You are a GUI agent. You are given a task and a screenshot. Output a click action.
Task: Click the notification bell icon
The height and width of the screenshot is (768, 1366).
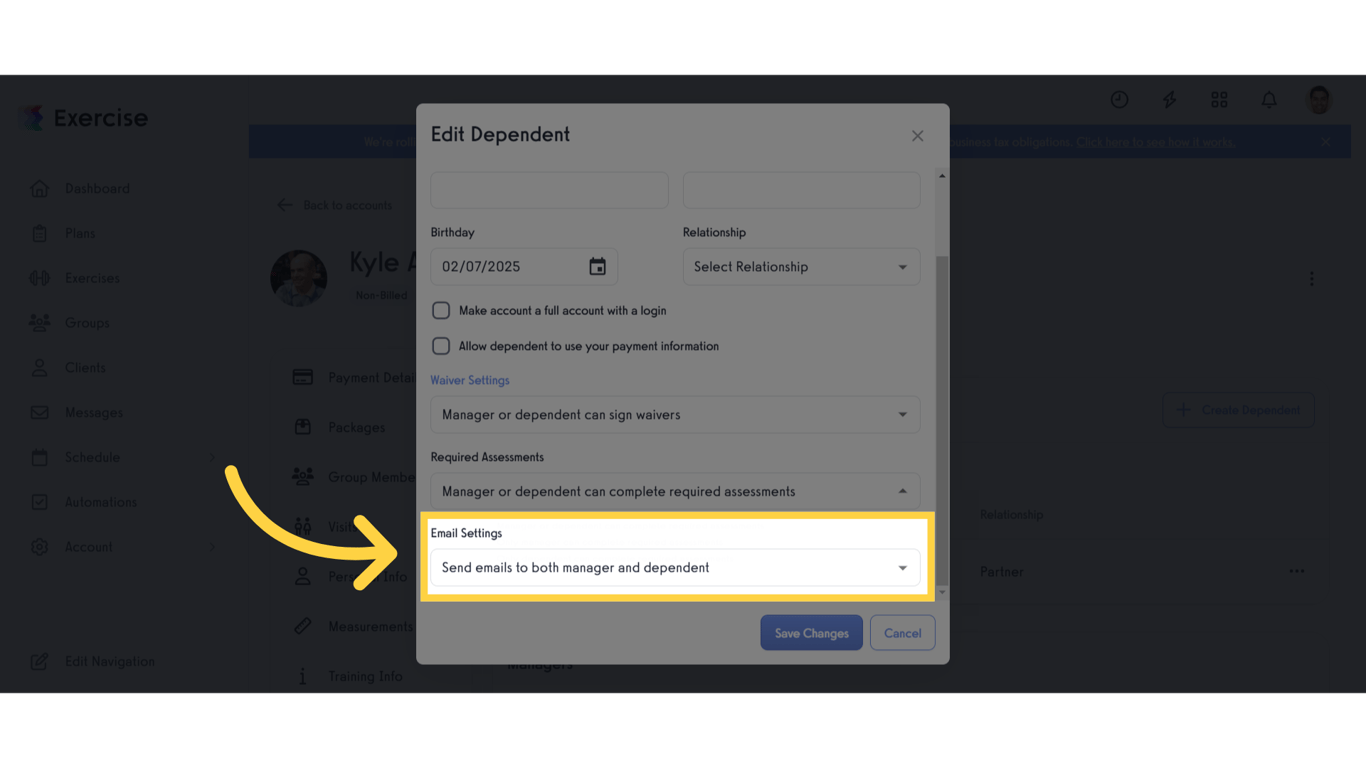pos(1268,100)
